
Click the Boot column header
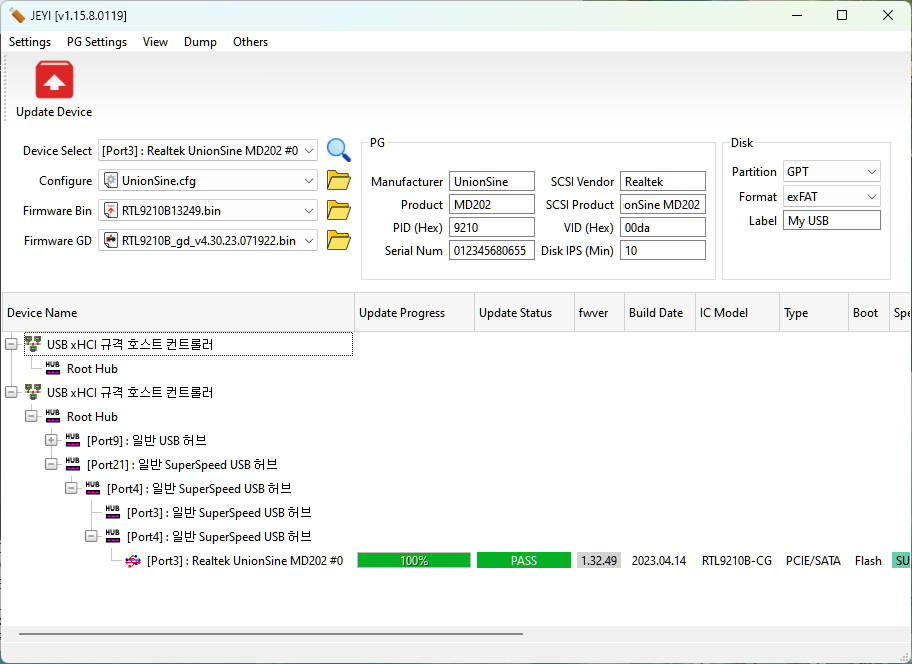[x=868, y=313]
